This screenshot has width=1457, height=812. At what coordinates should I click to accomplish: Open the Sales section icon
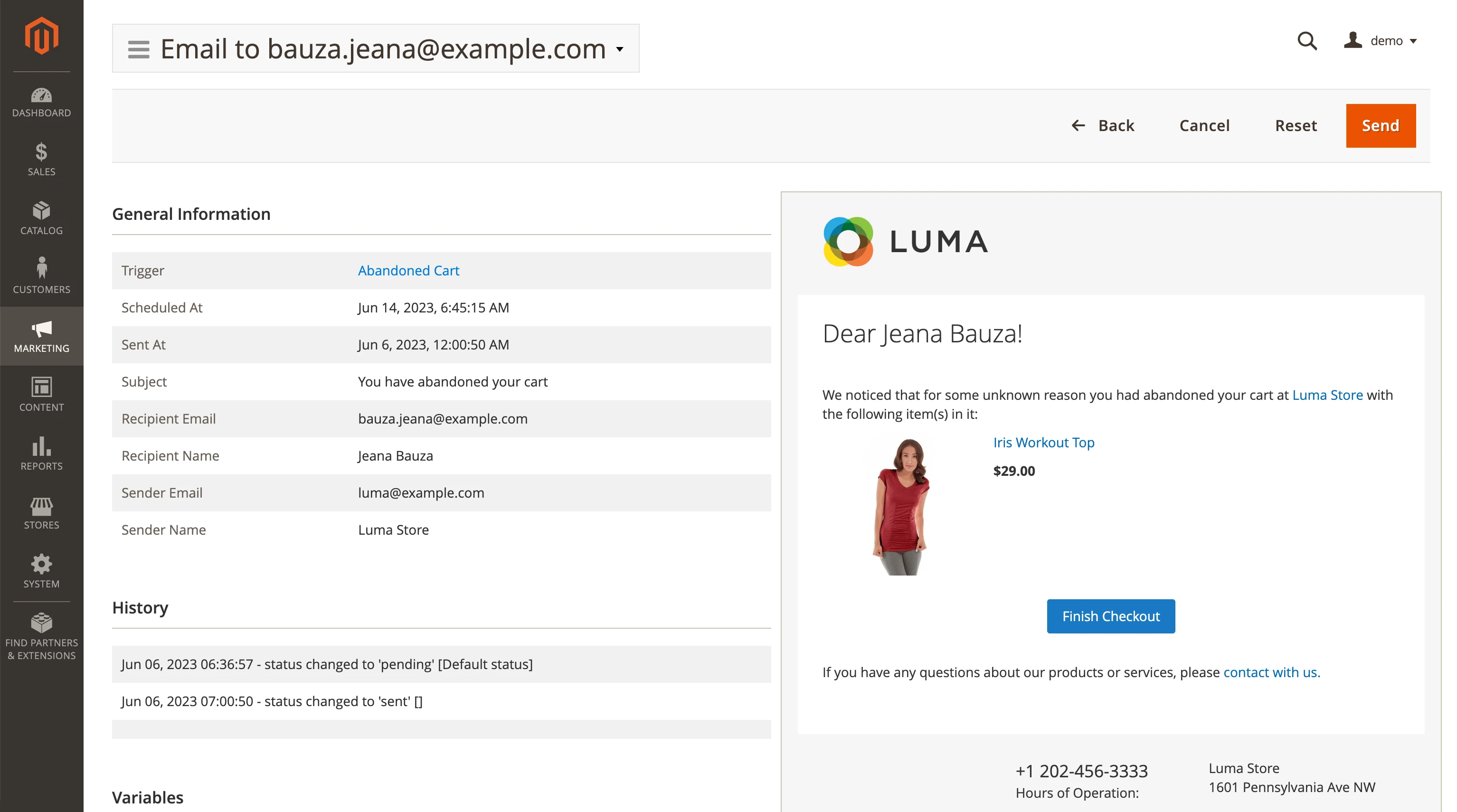41,155
